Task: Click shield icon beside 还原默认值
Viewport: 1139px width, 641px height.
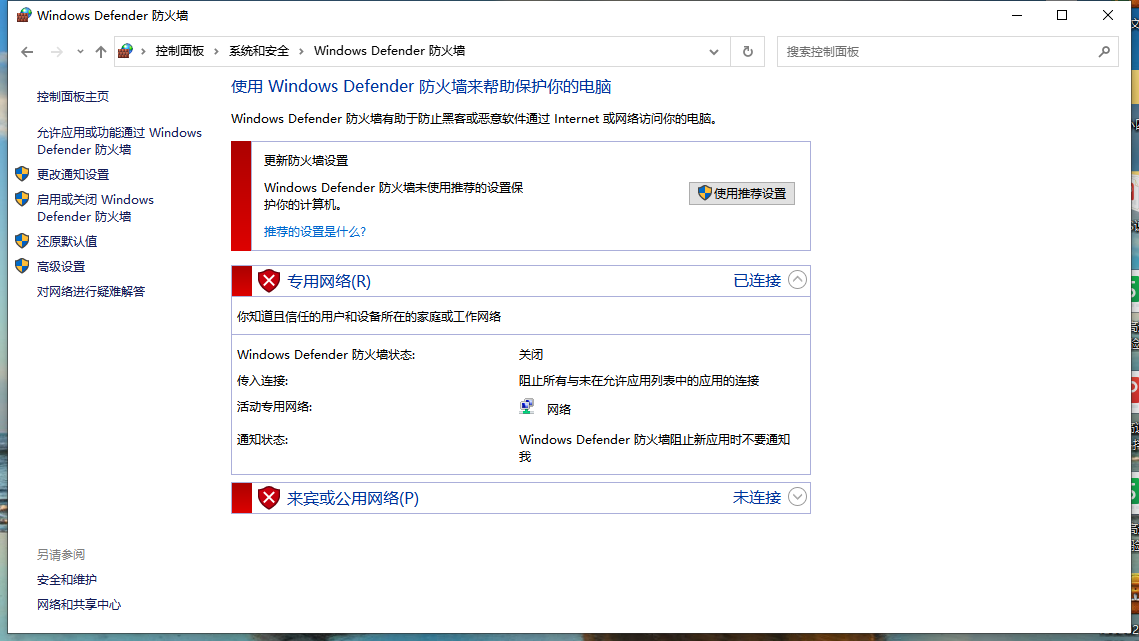Action: point(22,241)
